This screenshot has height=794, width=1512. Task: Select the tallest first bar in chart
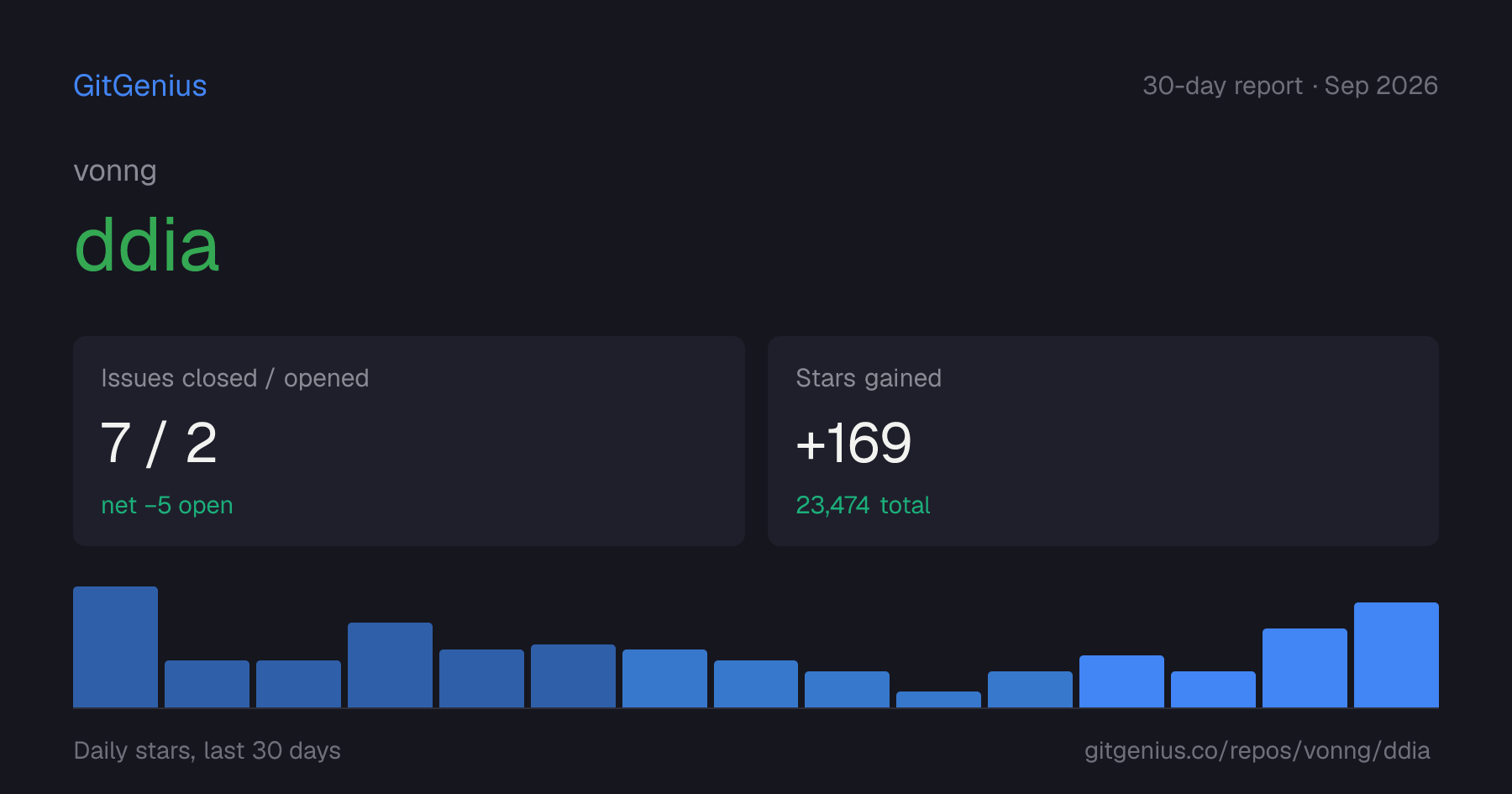[x=115, y=647]
